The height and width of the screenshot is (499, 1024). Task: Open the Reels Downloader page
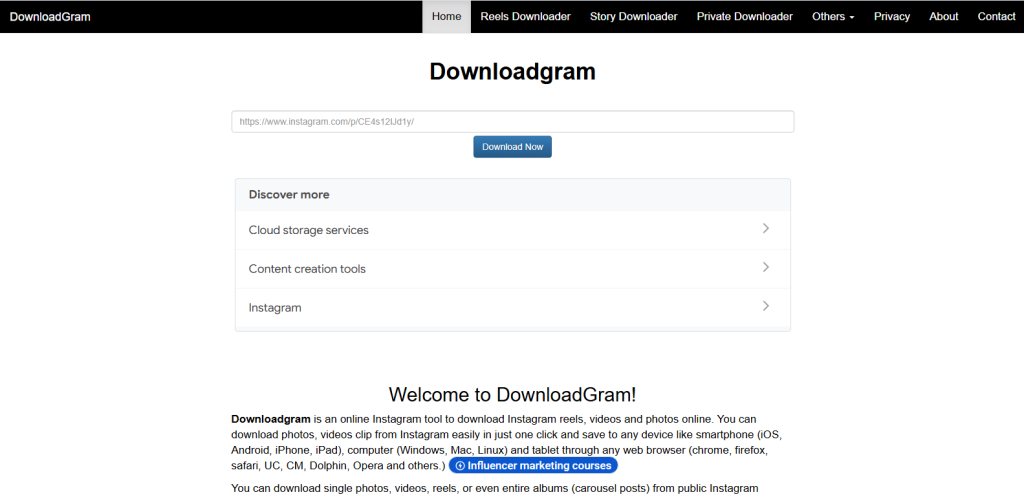pos(526,16)
